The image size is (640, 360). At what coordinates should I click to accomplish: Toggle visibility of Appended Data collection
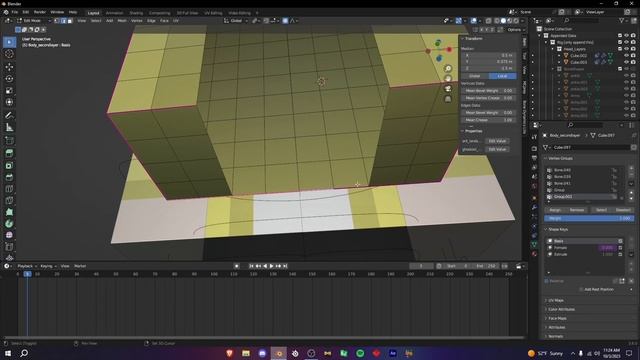pyautogui.click(x=626, y=36)
